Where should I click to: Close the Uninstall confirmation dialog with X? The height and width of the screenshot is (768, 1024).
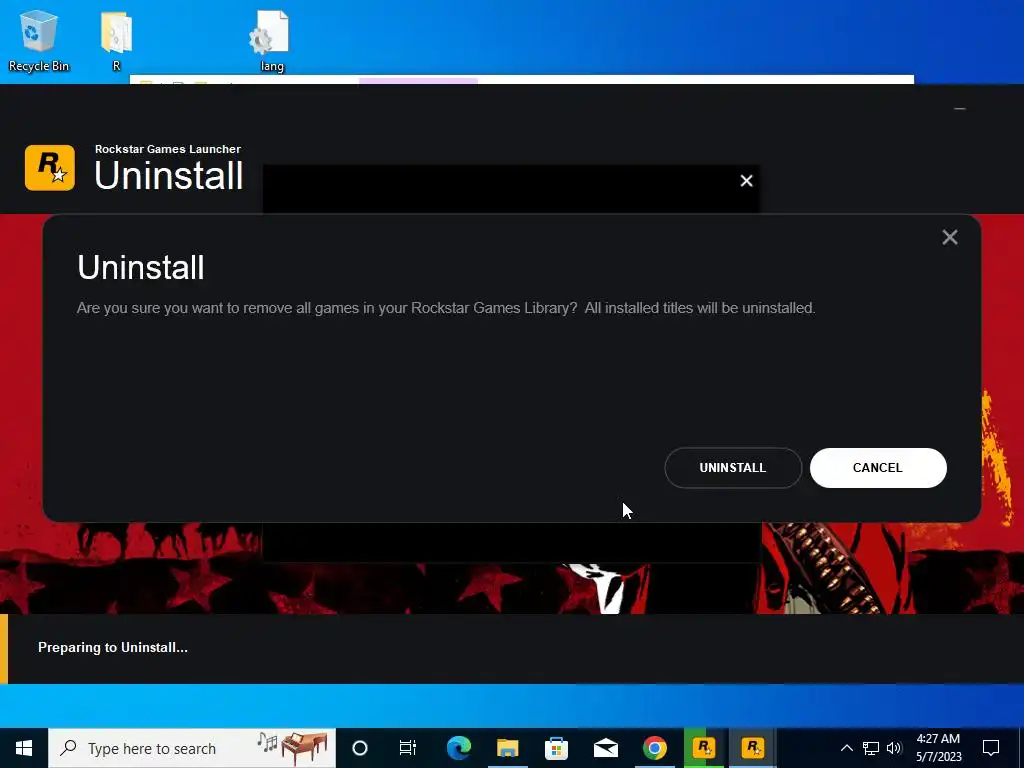(x=950, y=237)
